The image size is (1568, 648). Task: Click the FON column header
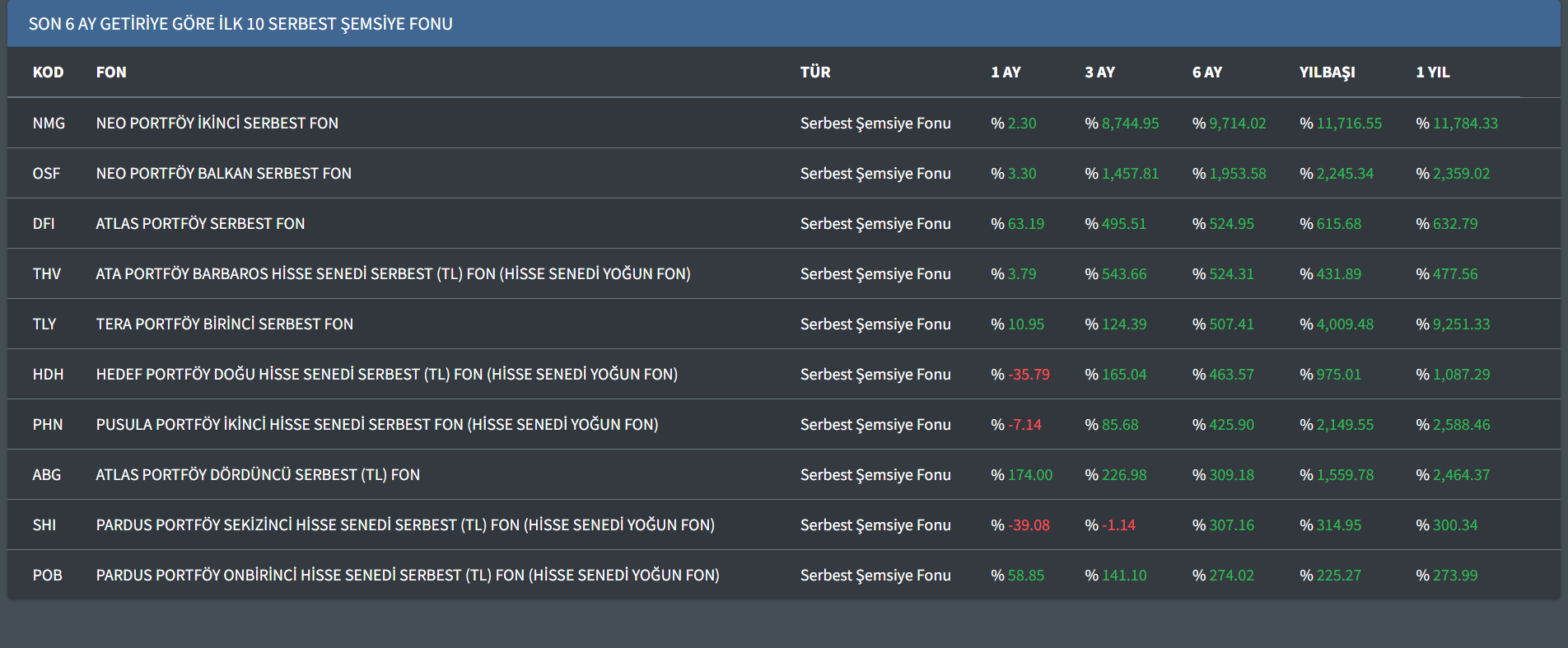111,72
